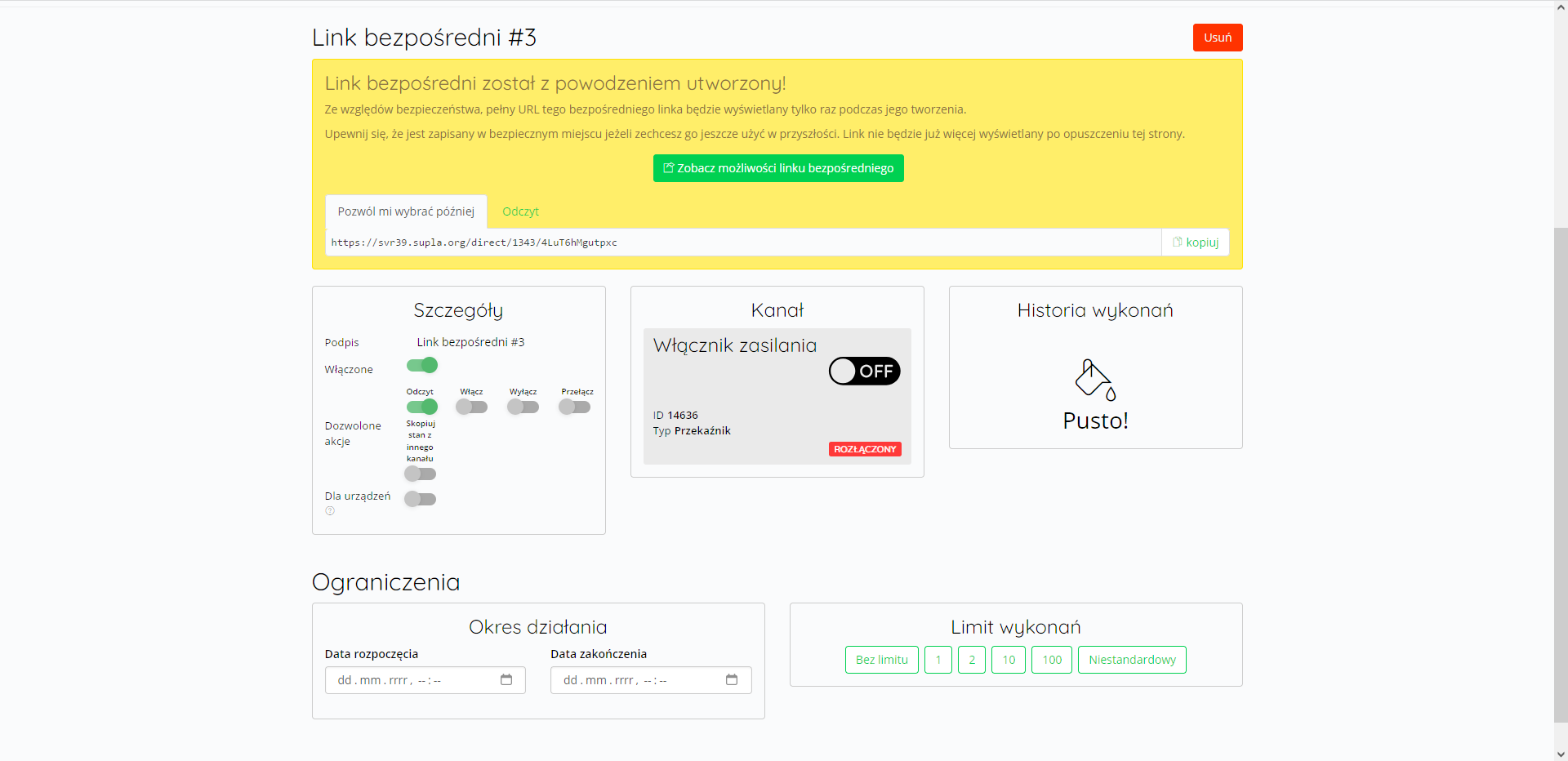The width and height of the screenshot is (1568, 761).
Task: Click the OFF state indicator of Włącznik zasilania
Action: [865, 372]
